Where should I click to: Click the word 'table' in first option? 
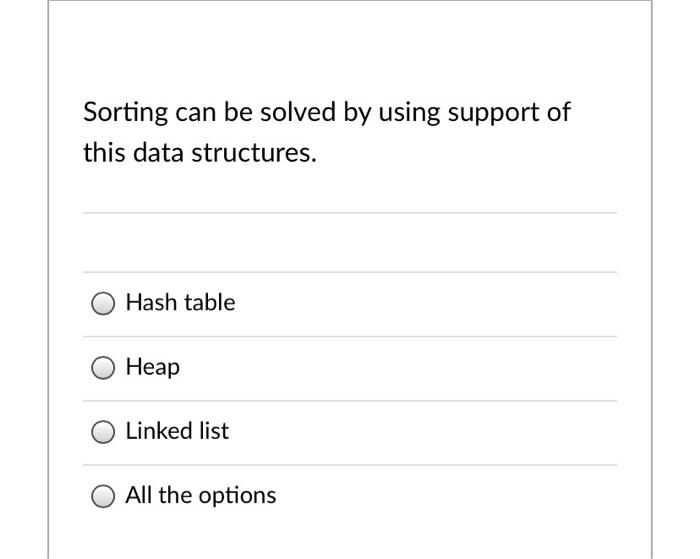click(209, 302)
